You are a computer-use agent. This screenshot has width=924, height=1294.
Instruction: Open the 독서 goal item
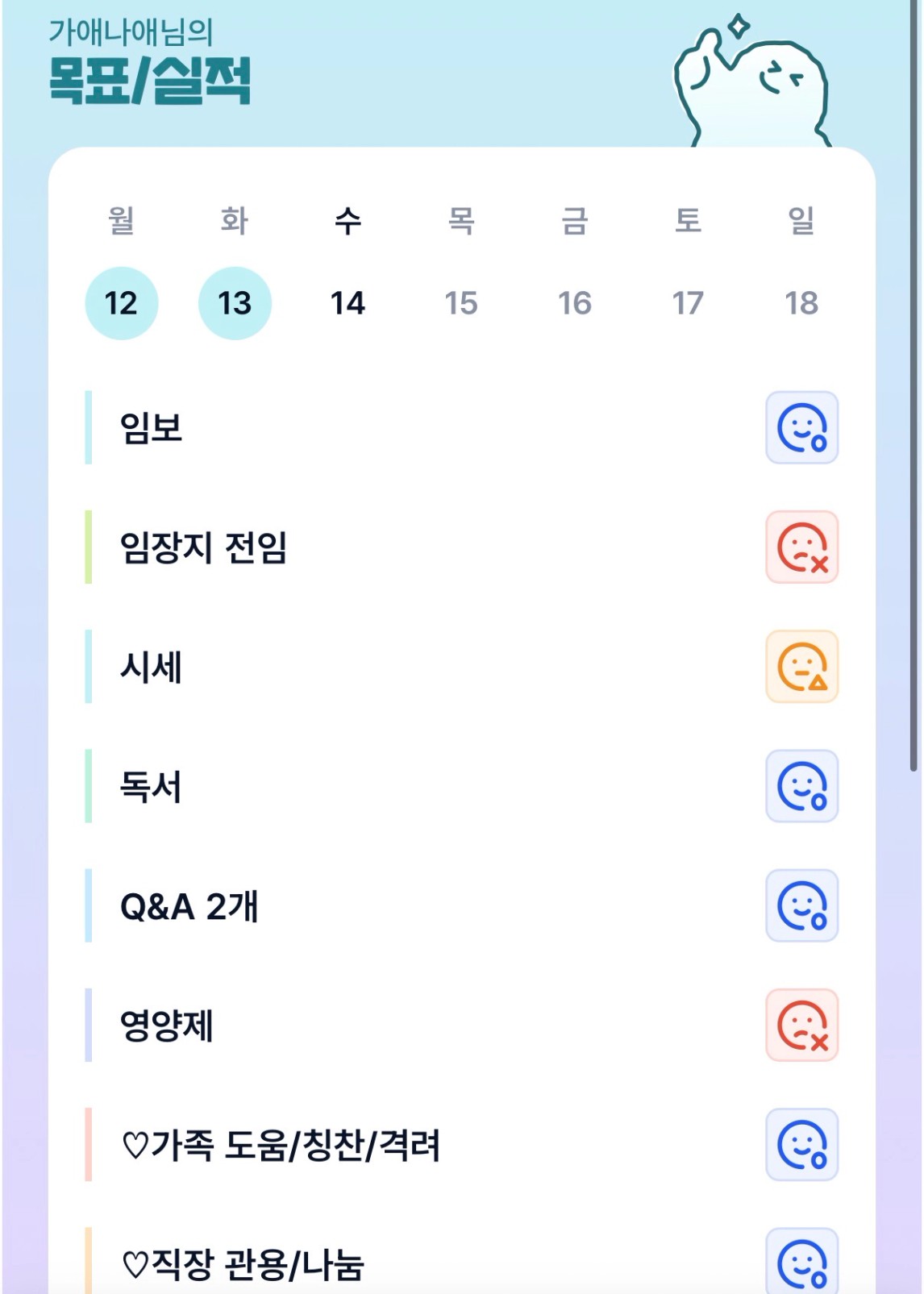tap(152, 786)
